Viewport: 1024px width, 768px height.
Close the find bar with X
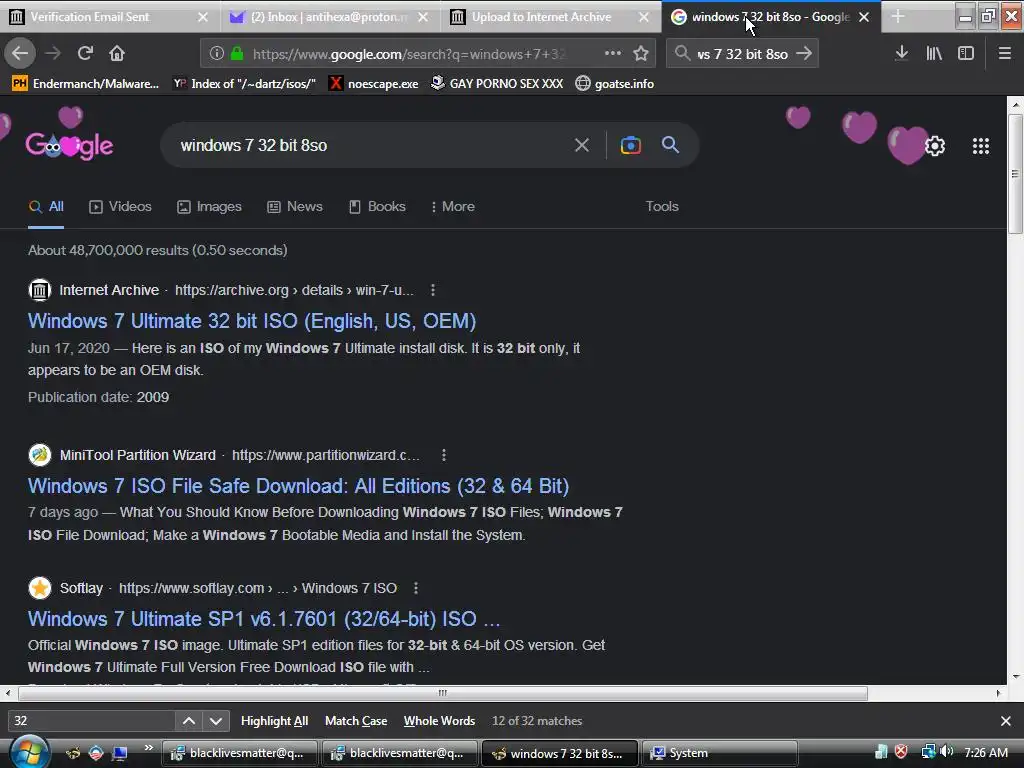1006,721
